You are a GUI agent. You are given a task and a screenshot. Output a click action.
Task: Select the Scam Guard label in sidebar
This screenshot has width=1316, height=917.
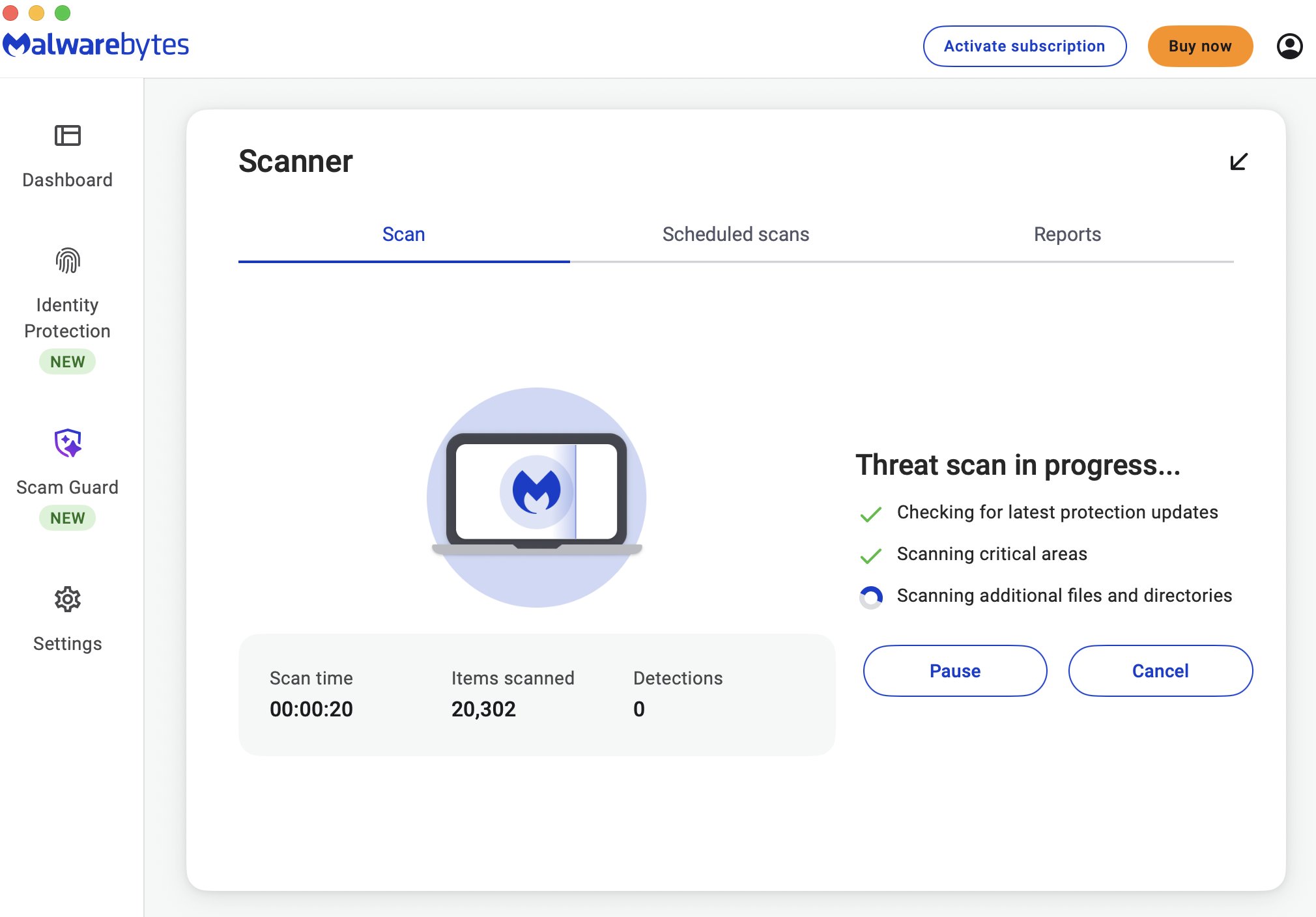point(68,487)
